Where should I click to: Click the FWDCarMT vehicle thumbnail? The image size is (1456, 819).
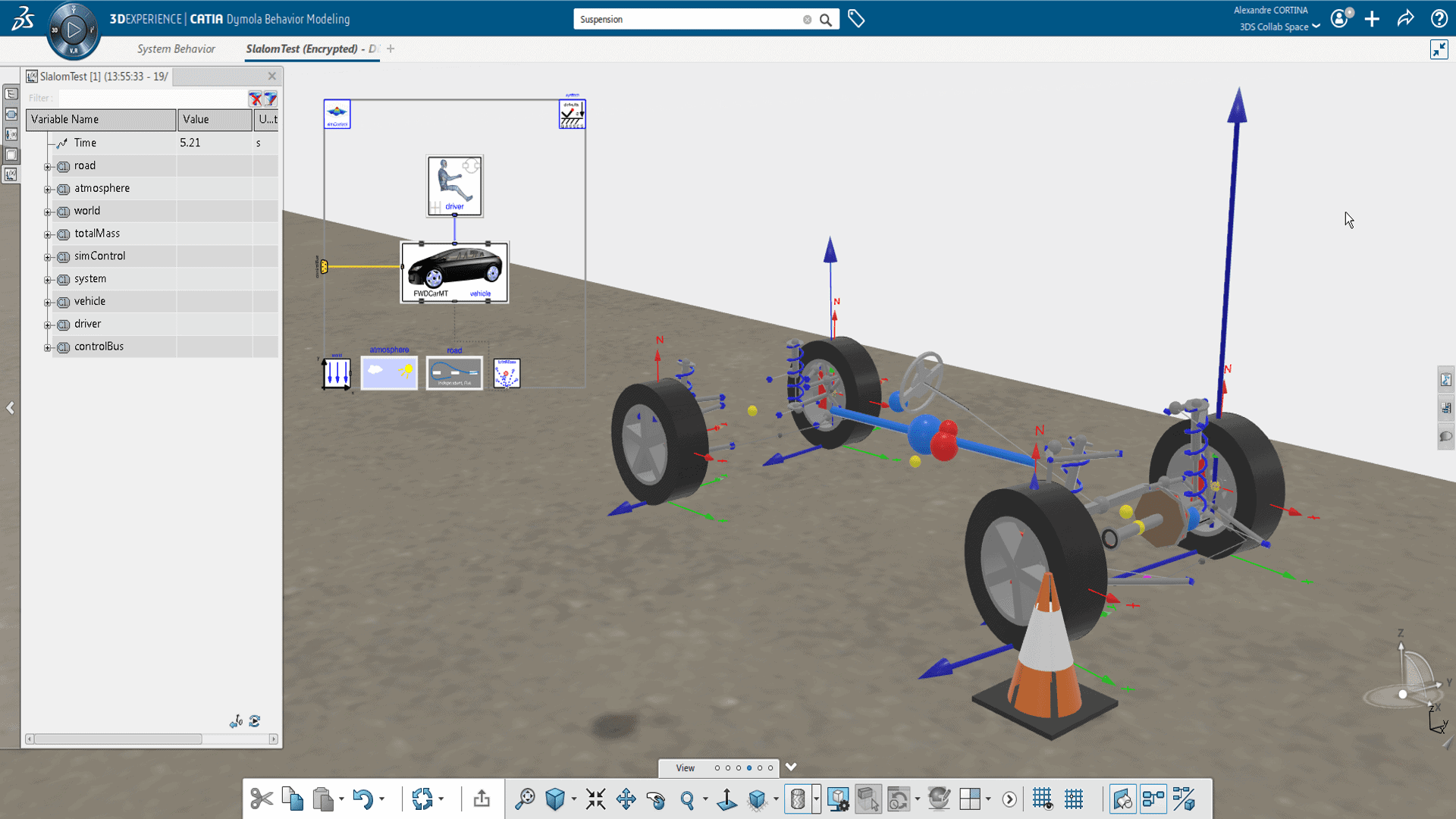coord(454,269)
